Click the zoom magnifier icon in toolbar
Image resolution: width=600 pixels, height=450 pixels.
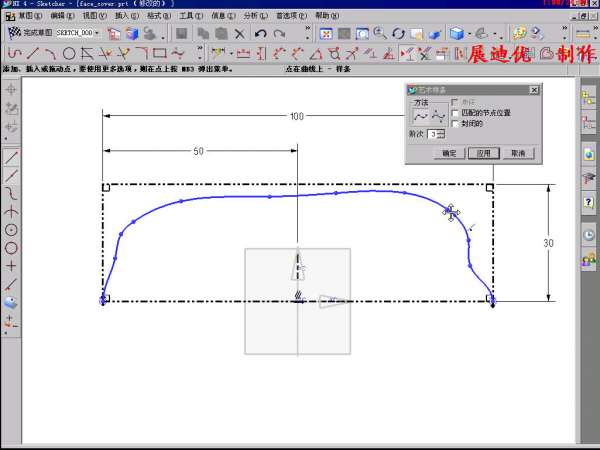[379, 34]
